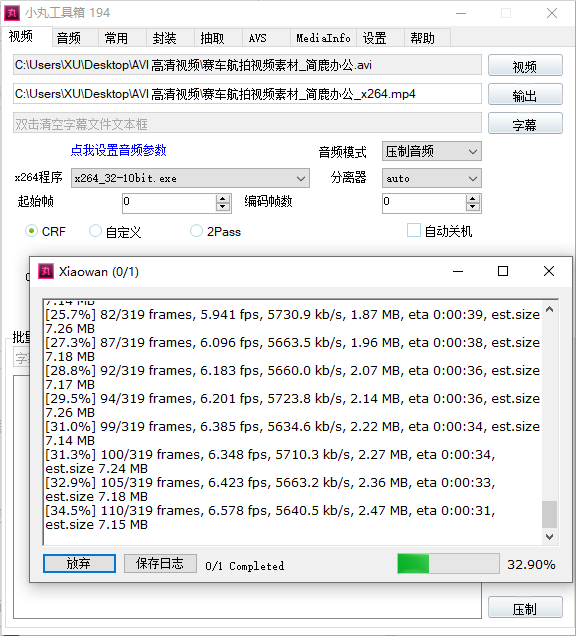Click the 编码帧数 number field
576x636 pixels.
(424, 203)
